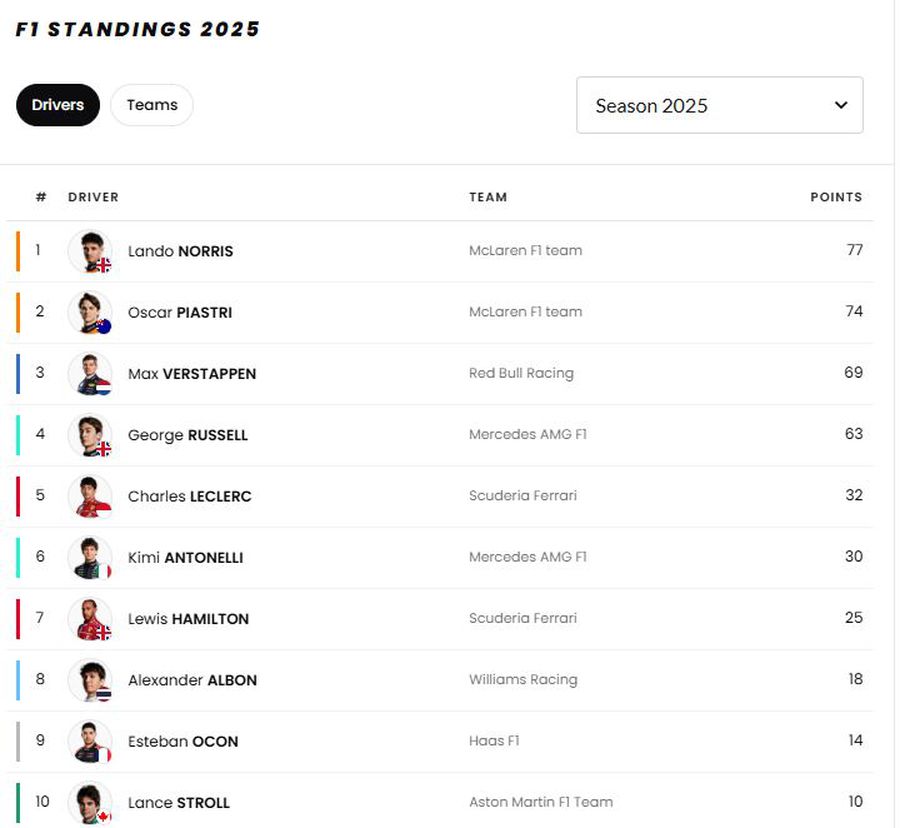Click the POINTS column header
The width and height of the screenshot is (900, 828).
coord(836,197)
